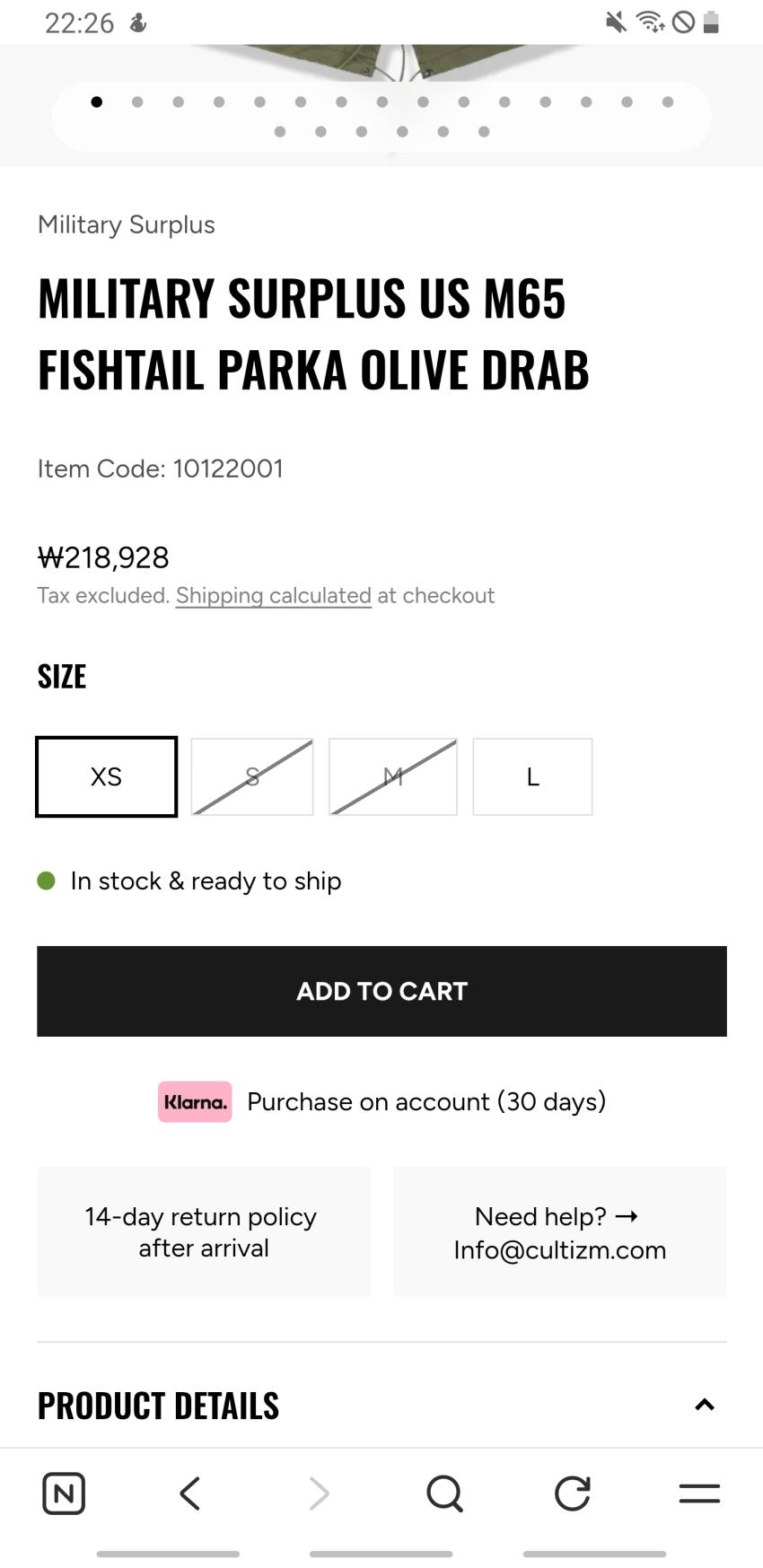The height and width of the screenshot is (1568, 763).
Task: Collapse the Product Details section chevron
Action: click(705, 1405)
